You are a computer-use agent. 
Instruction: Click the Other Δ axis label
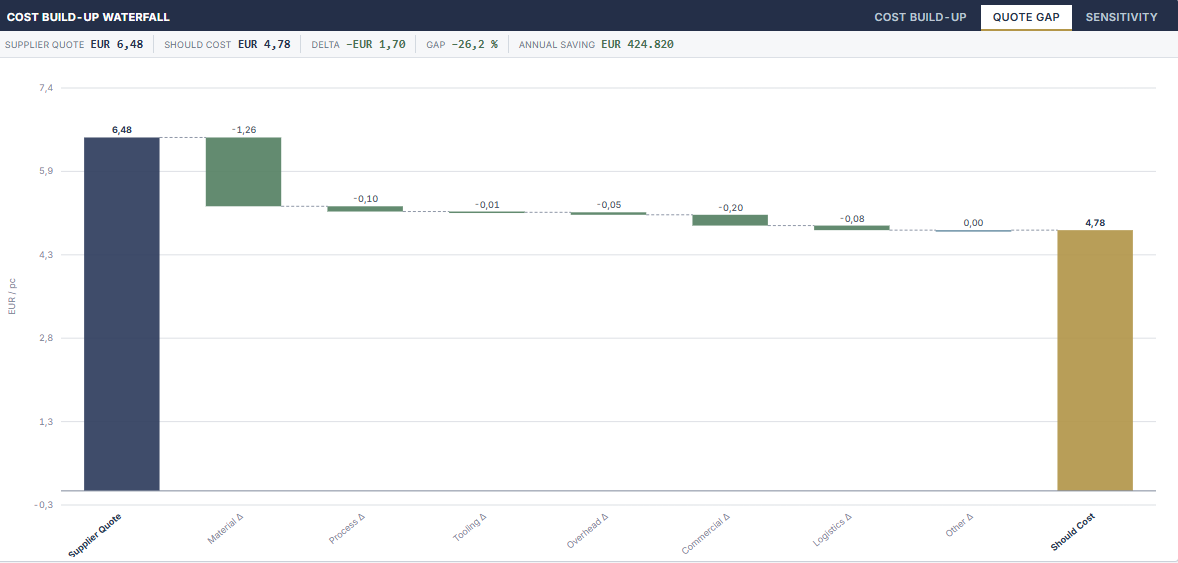pyautogui.click(x=960, y=525)
